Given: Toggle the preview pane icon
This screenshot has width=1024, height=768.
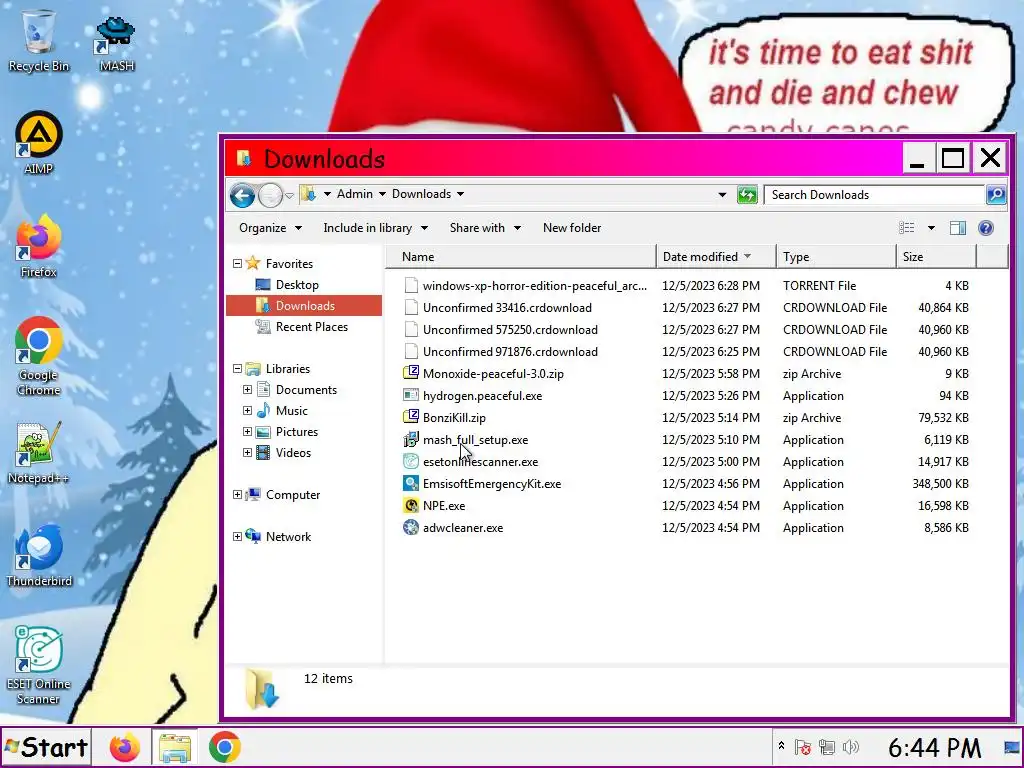Looking at the screenshot, I should (957, 228).
